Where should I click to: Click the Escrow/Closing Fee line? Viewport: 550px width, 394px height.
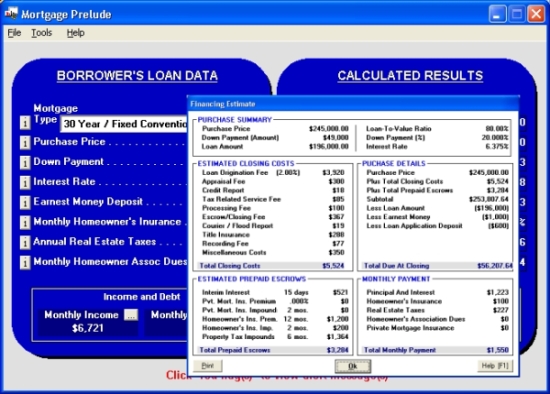[273, 217]
